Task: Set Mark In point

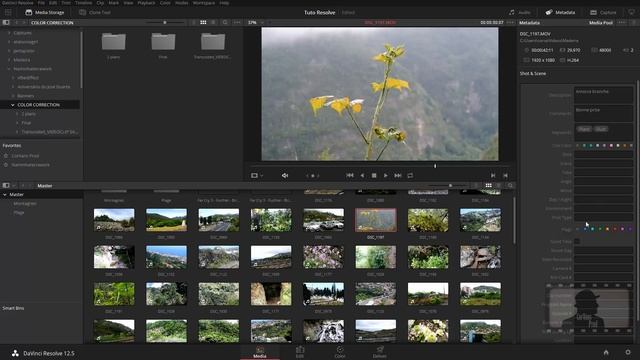Action: (493, 176)
